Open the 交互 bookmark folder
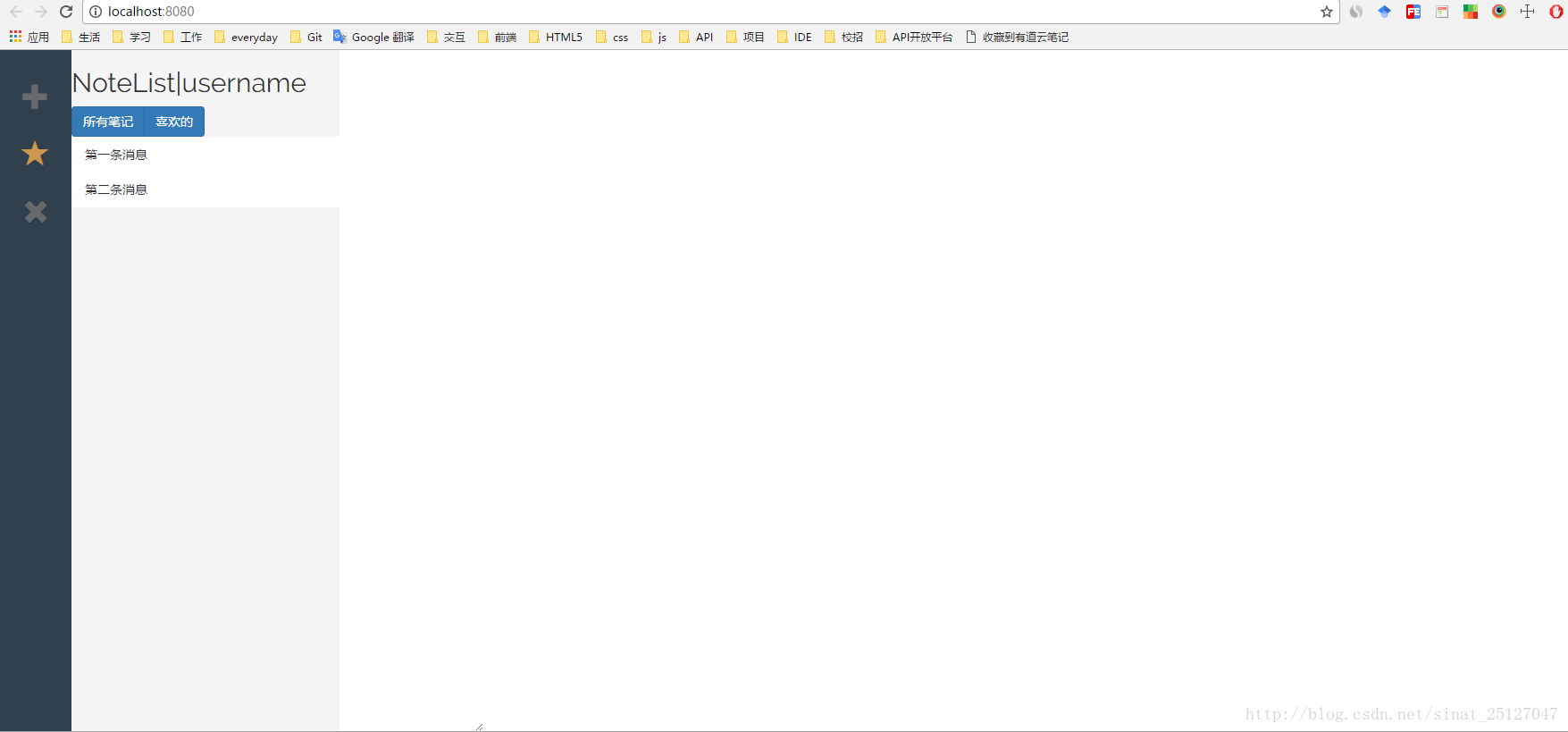The width and height of the screenshot is (1568, 732). pos(446,37)
